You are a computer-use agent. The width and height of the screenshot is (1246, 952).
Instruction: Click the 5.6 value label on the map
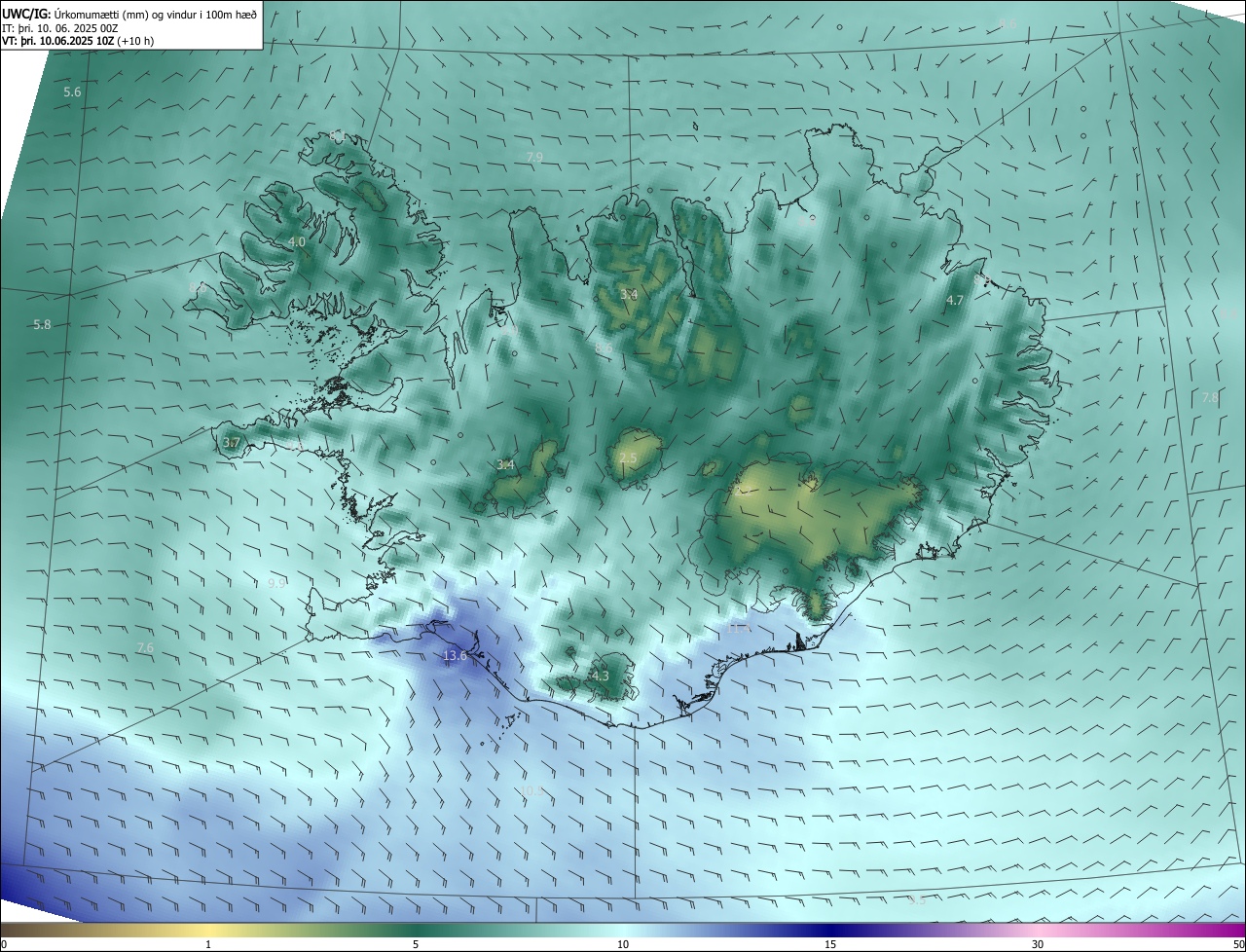click(72, 92)
